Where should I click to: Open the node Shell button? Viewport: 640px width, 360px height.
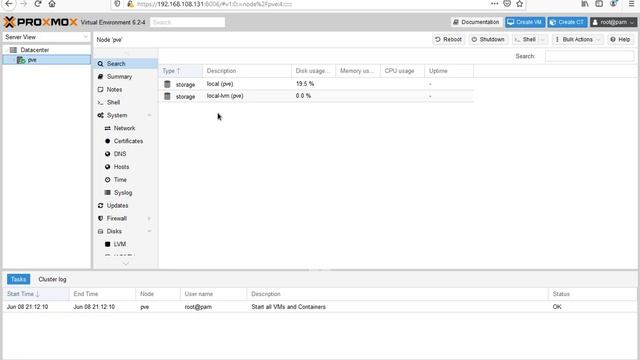coord(525,40)
